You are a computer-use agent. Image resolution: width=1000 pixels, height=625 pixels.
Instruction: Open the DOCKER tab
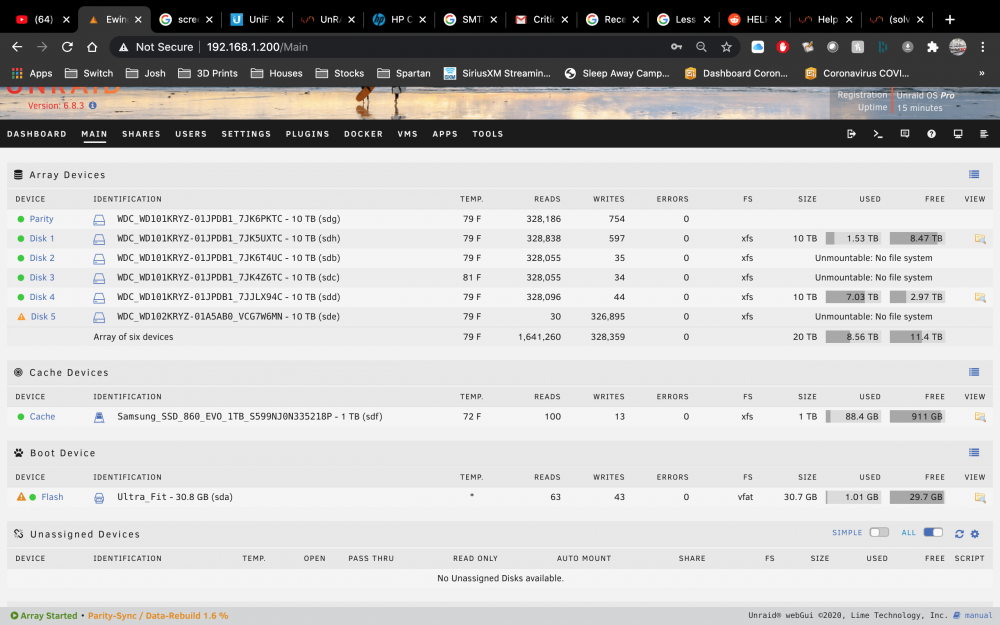[364, 134]
